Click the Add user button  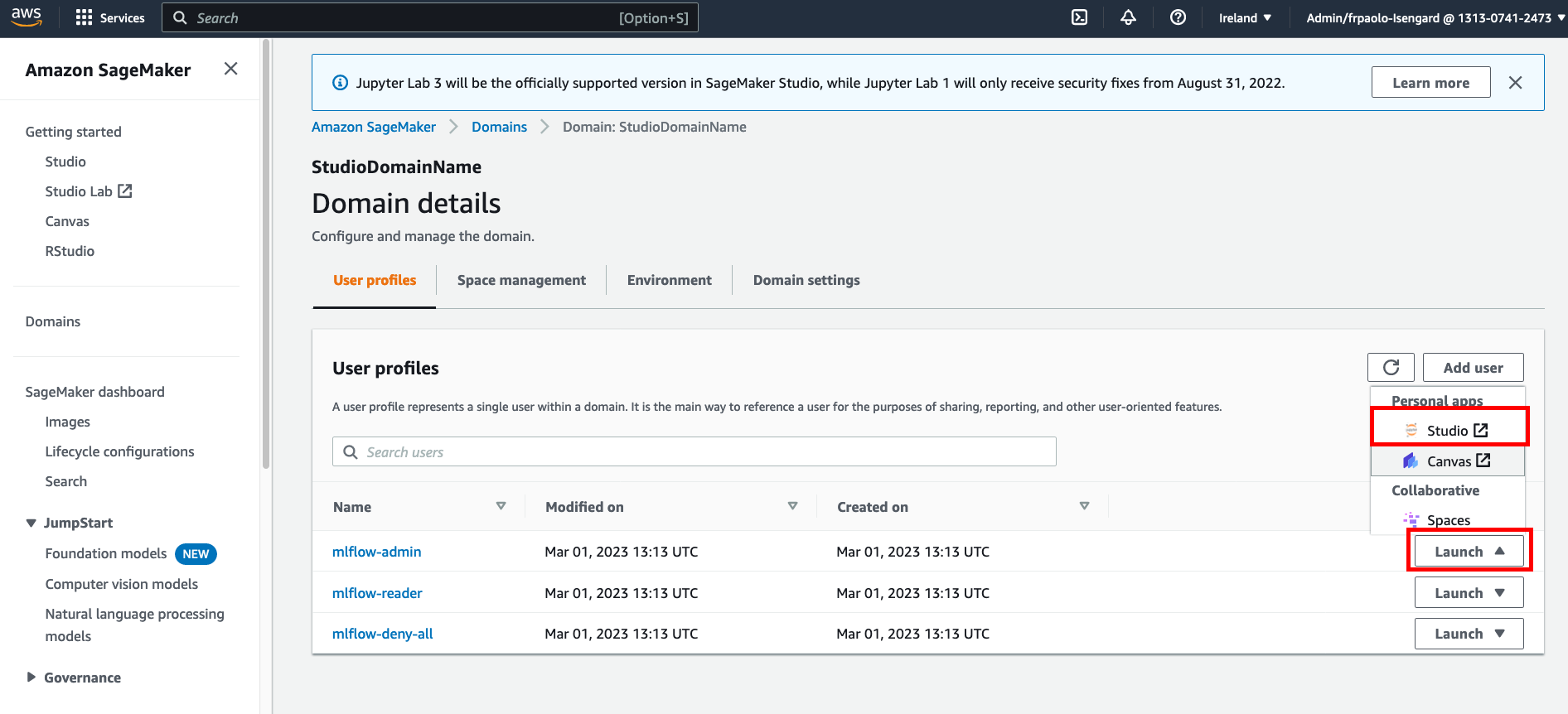tap(1473, 368)
